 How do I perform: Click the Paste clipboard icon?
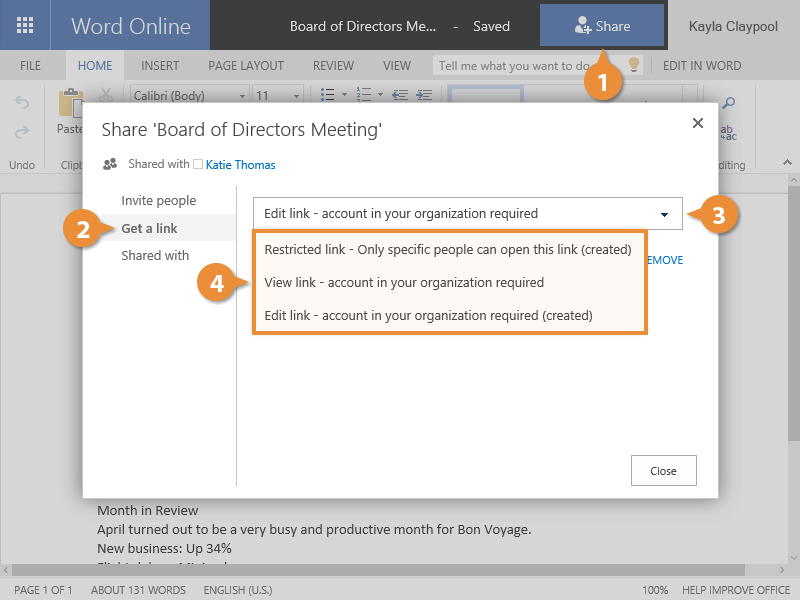click(70, 103)
